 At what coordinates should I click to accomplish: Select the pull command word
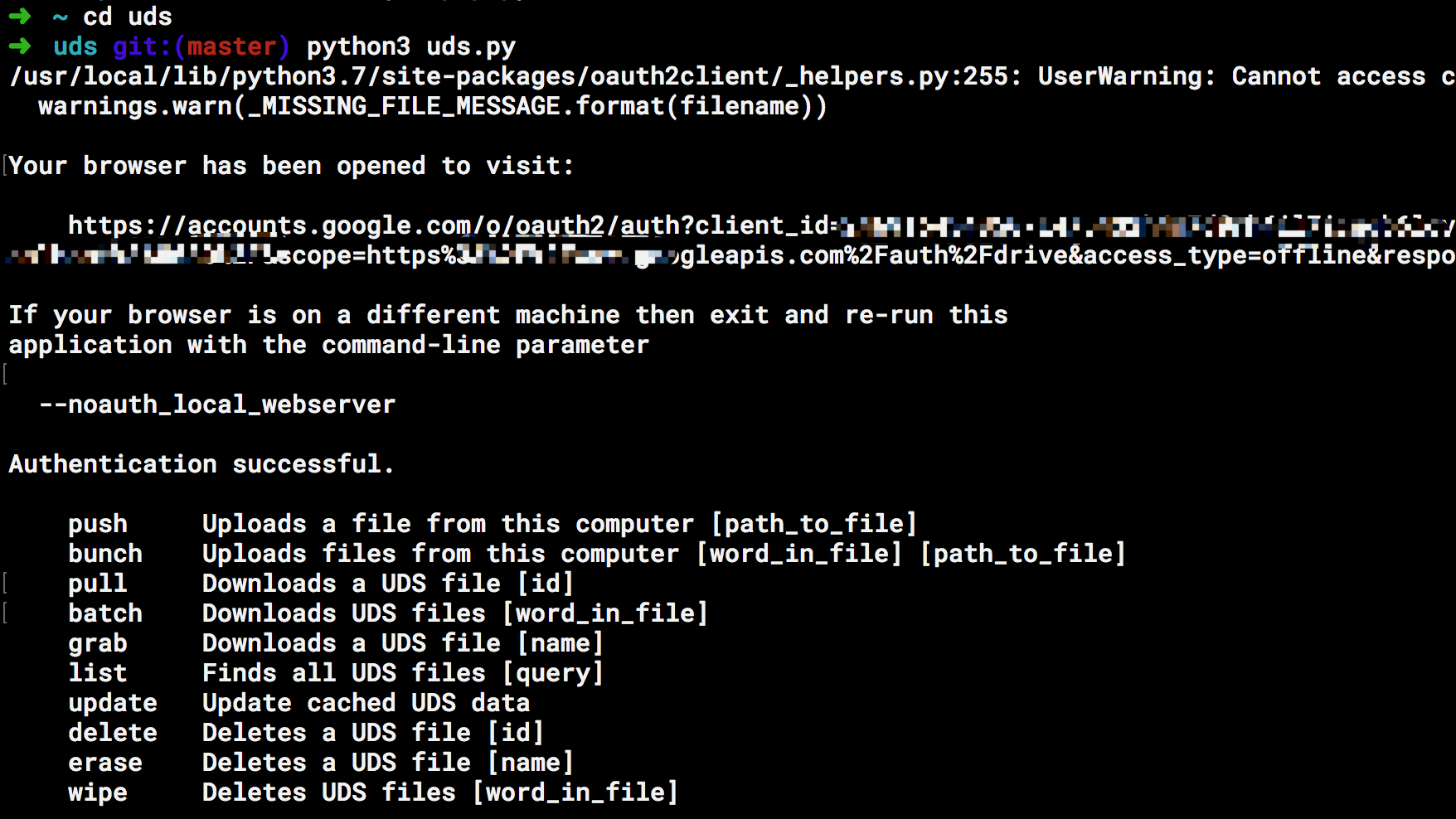point(98,584)
